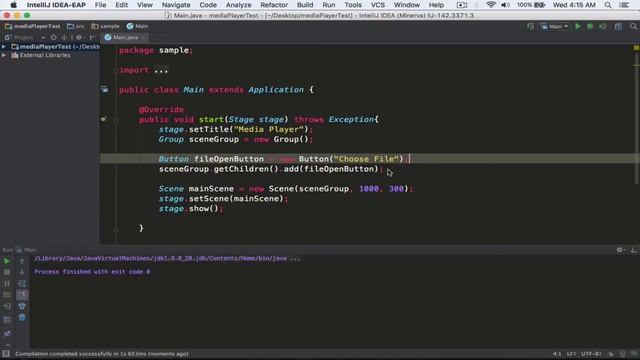Open macOS Notification Center icon
This screenshot has width=640, height=360.
(624, 5)
